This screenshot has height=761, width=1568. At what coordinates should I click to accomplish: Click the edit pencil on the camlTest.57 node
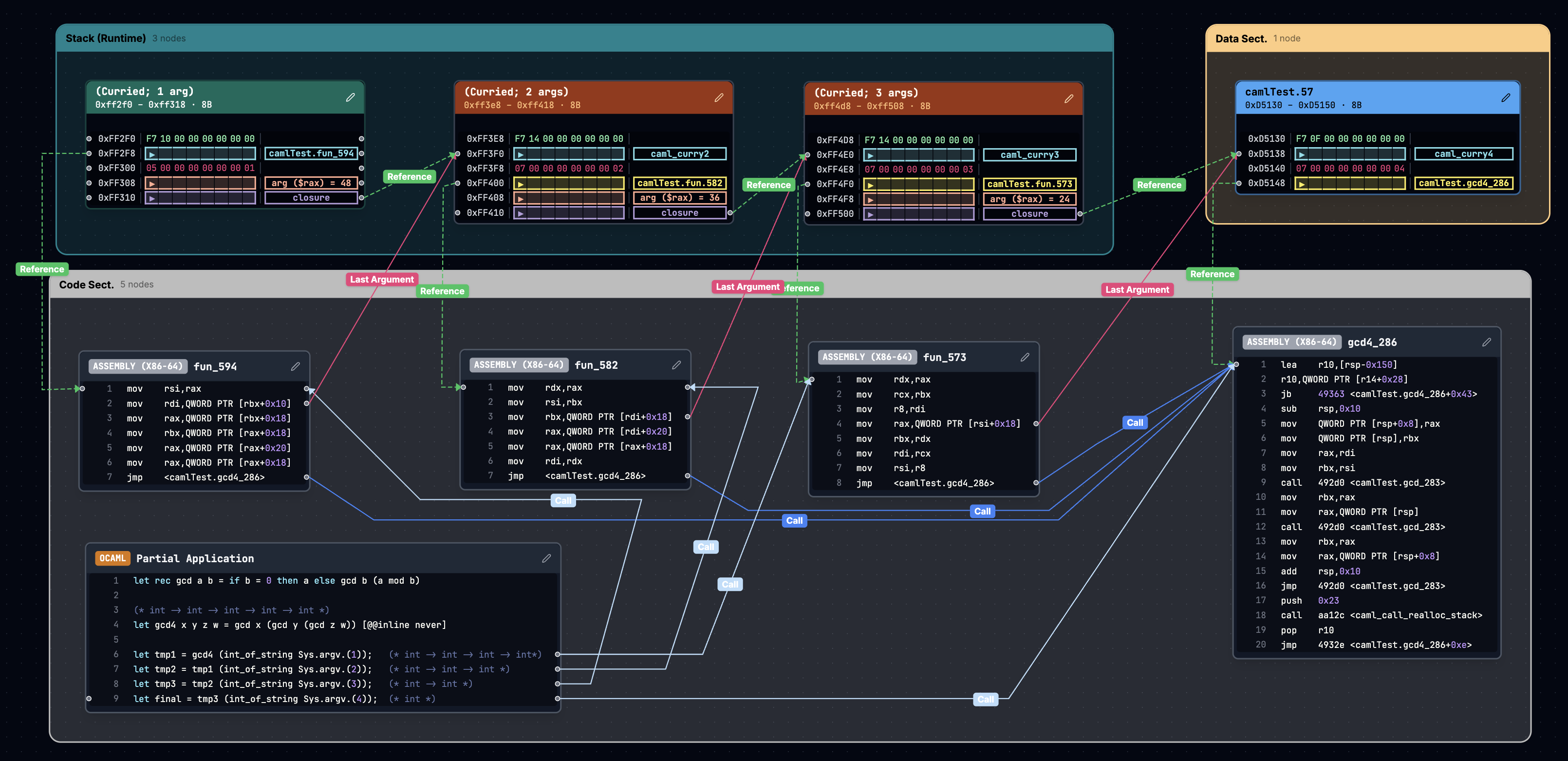[1506, 98]
